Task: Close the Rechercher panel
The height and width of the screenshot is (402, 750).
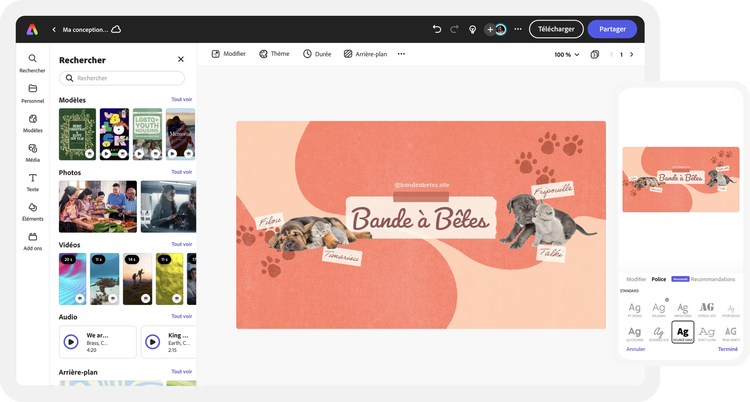Action: (x=181, y=59)
